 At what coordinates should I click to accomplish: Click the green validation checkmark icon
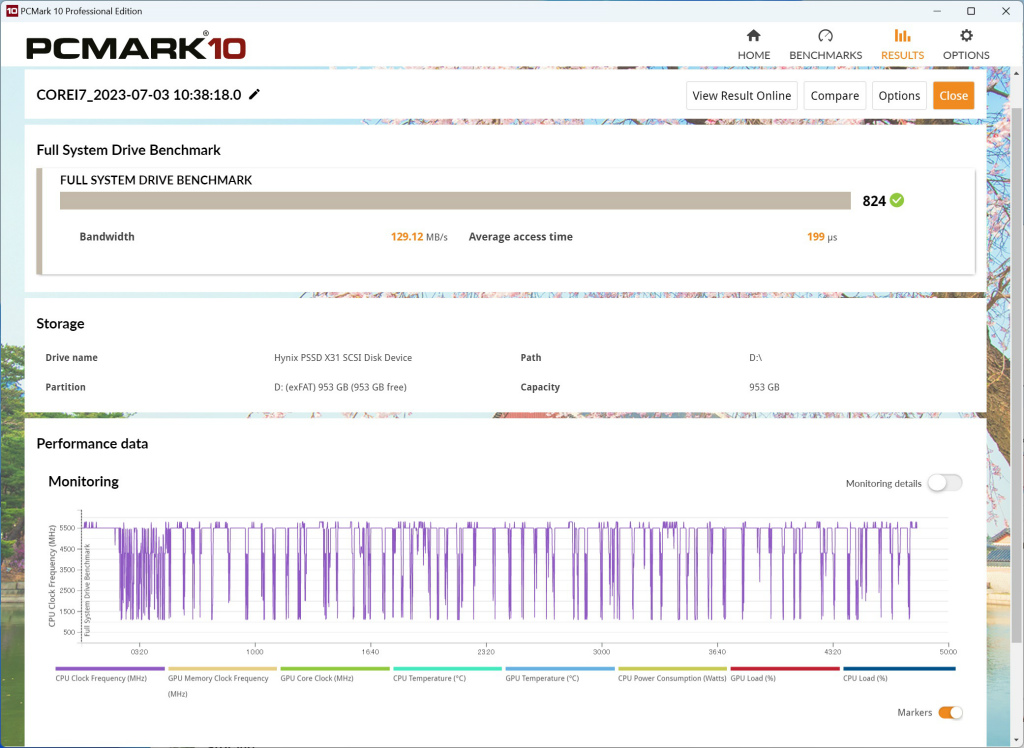tap(897, 201)
